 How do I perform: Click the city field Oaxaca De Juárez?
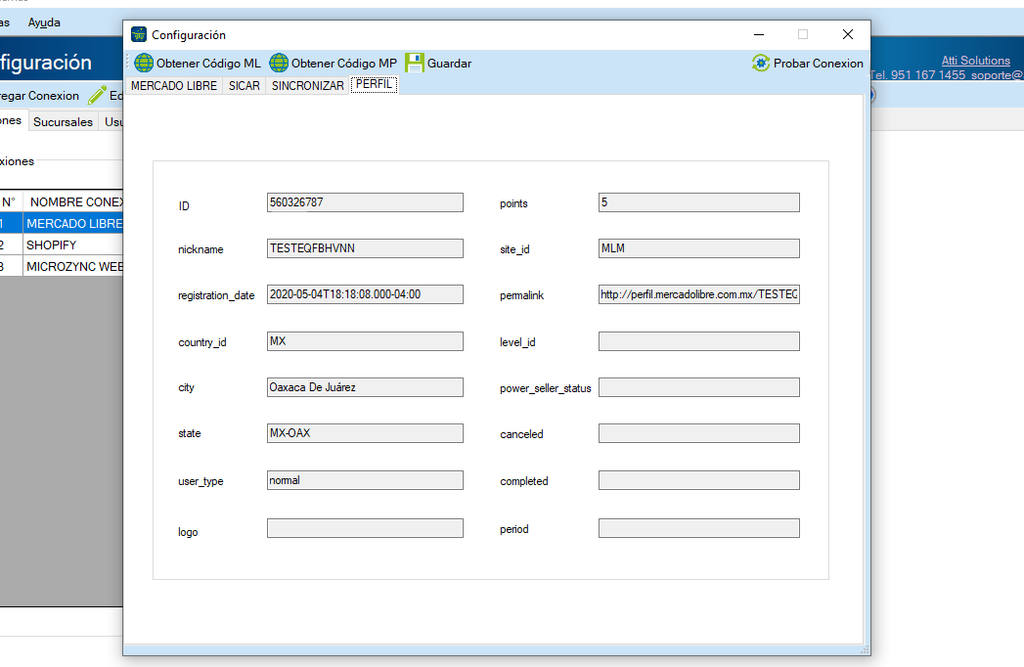(x=365, y=387)
